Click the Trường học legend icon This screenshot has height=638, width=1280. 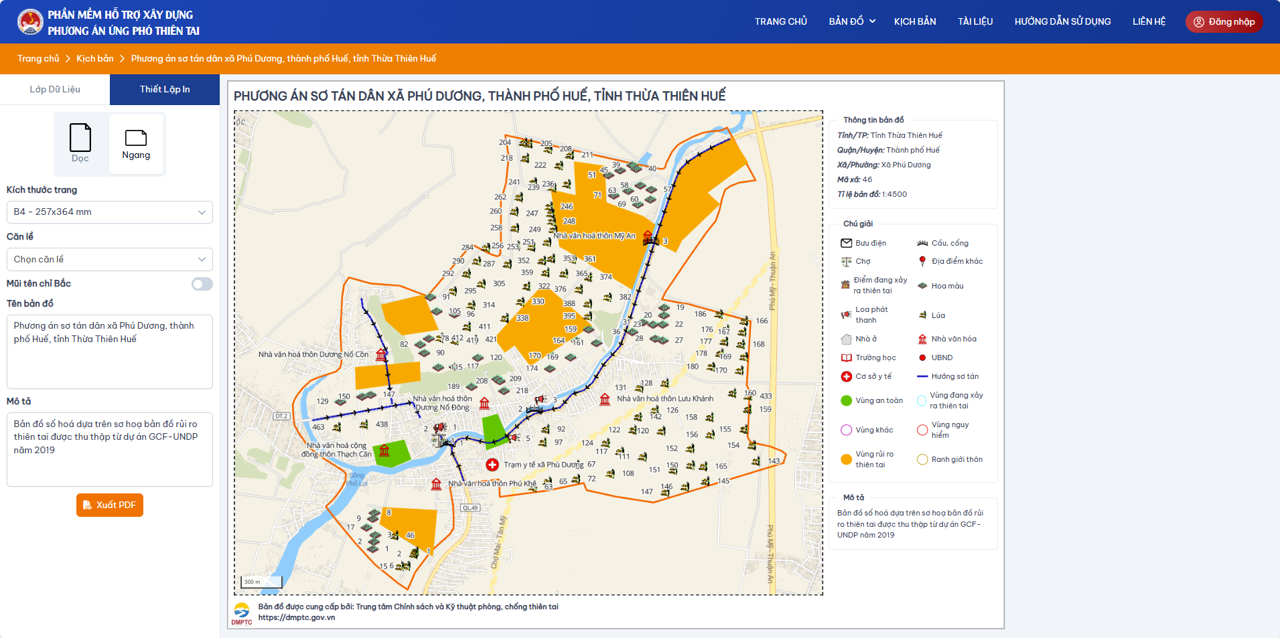pyautogui.click(x=846, y=358)
